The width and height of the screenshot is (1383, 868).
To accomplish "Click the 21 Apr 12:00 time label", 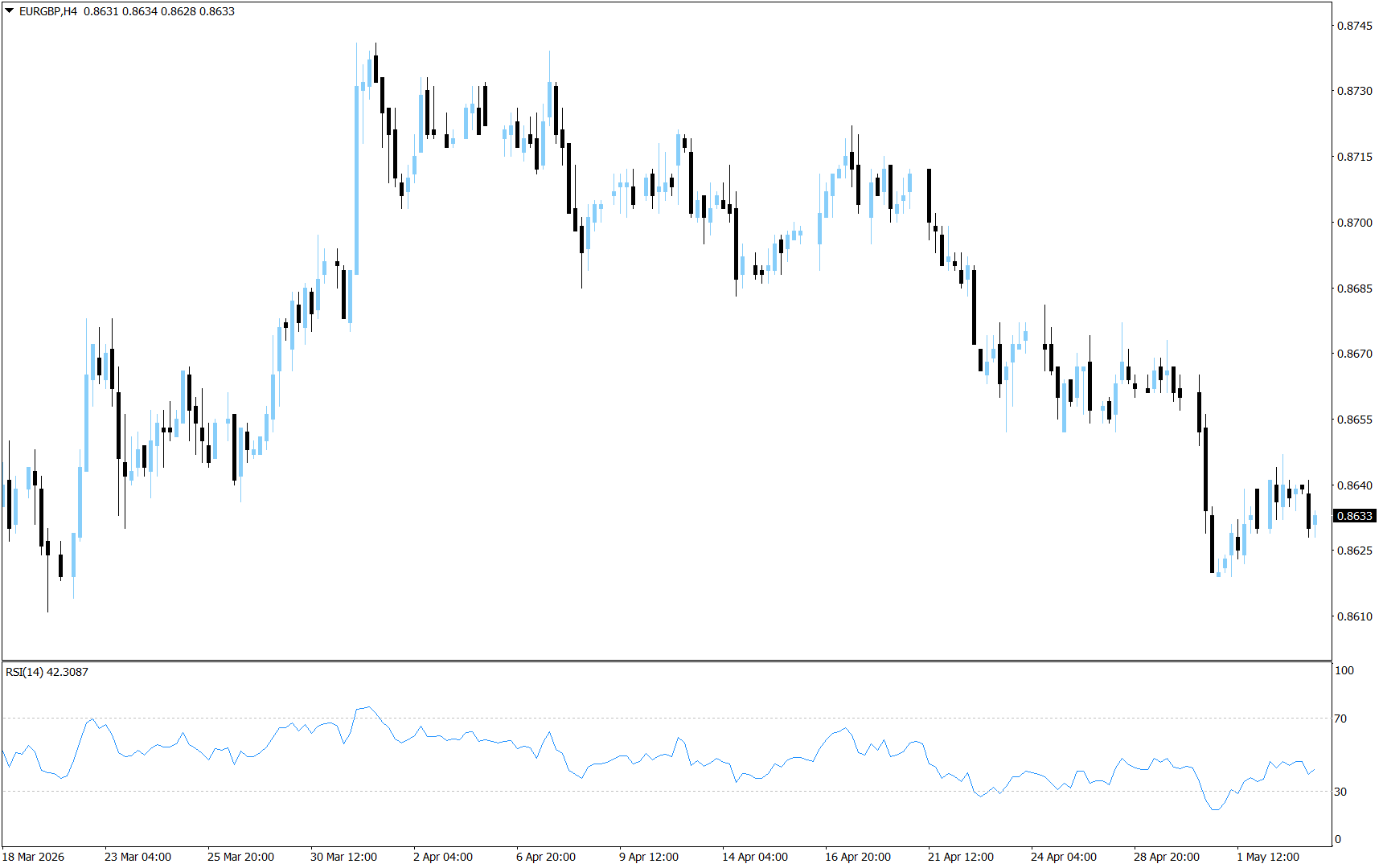I will coord(961,857).
